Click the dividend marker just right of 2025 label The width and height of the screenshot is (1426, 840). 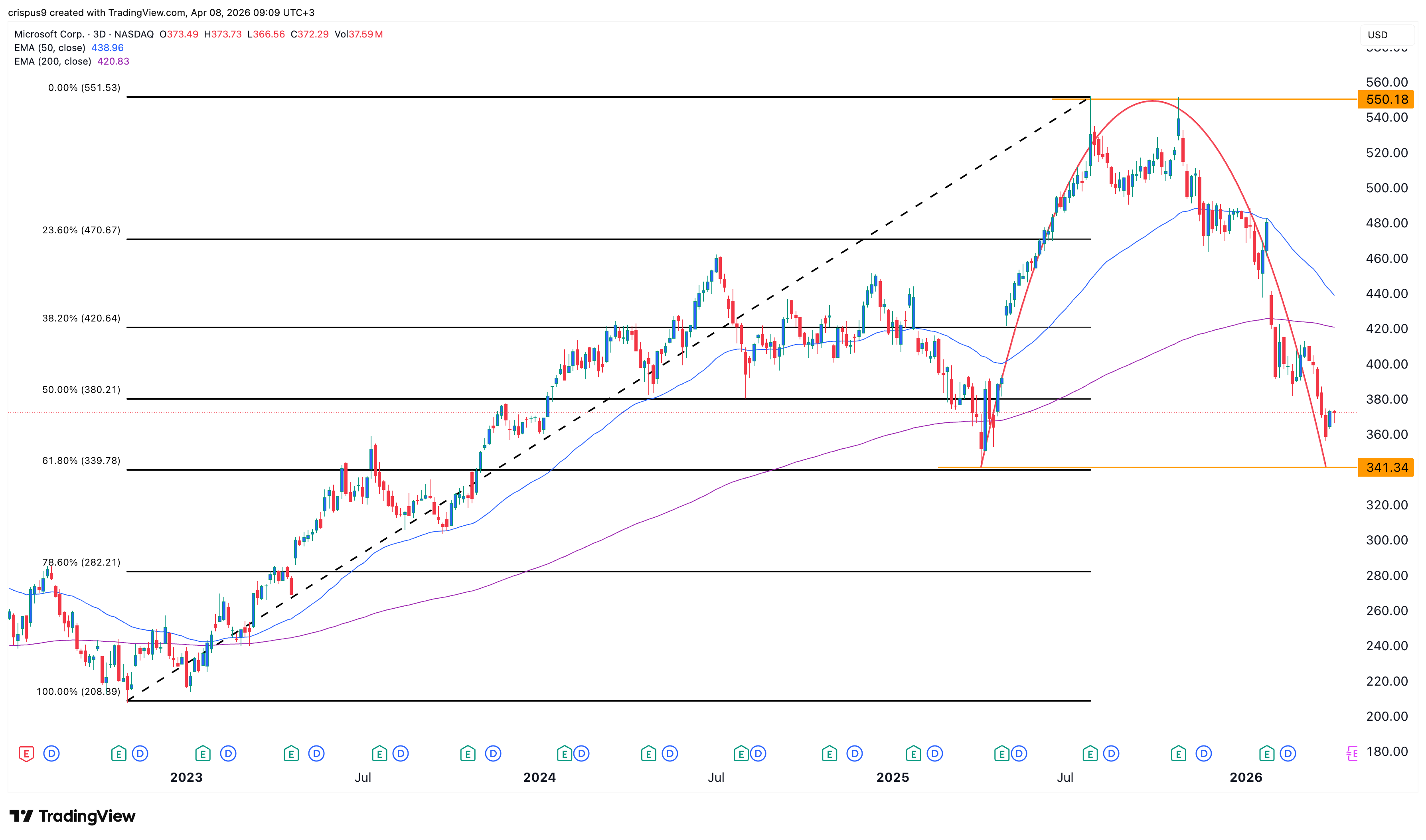(934, 753)
